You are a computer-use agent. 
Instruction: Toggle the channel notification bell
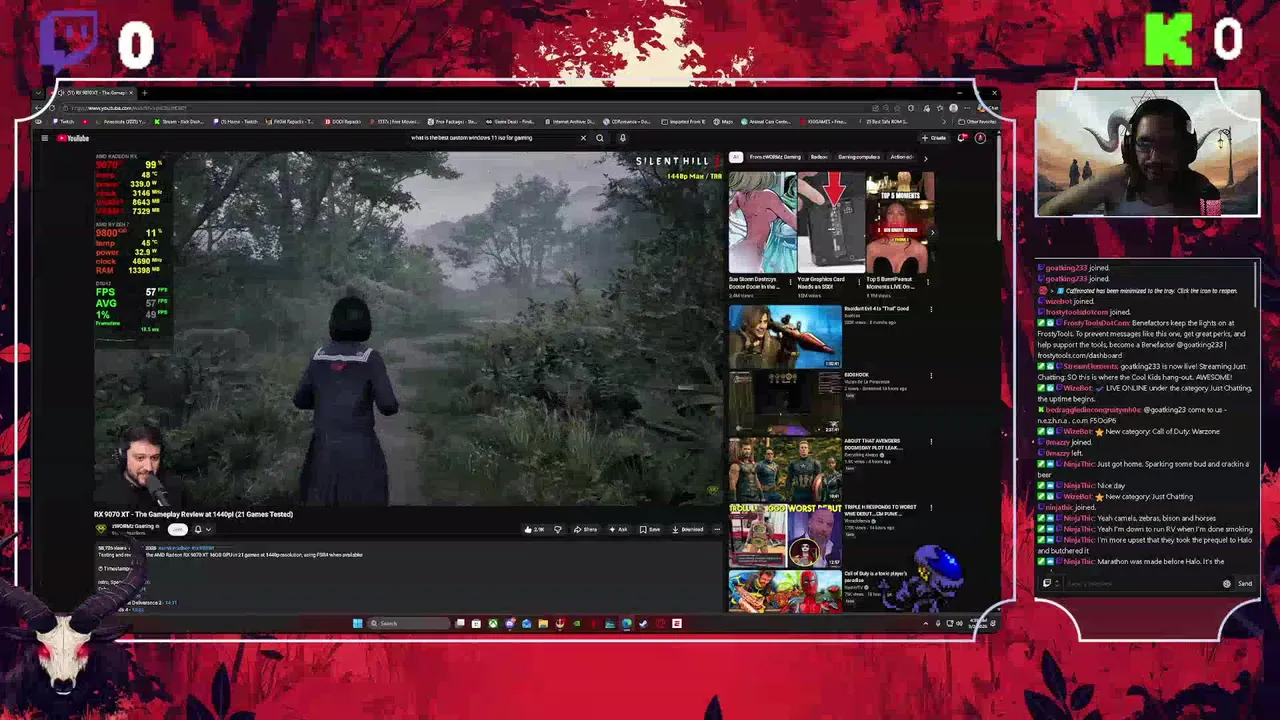click(198, 529)
